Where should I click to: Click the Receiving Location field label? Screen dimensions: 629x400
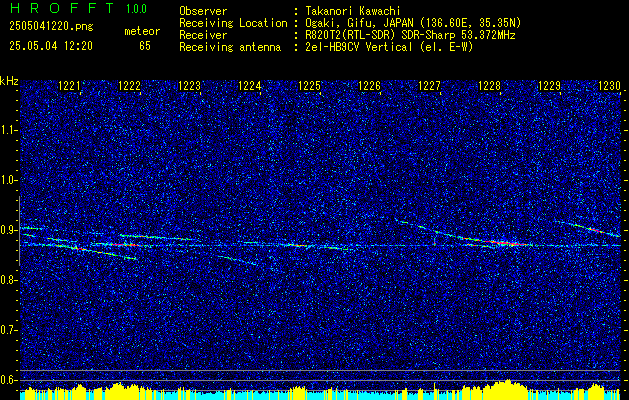tap(233, 23)
